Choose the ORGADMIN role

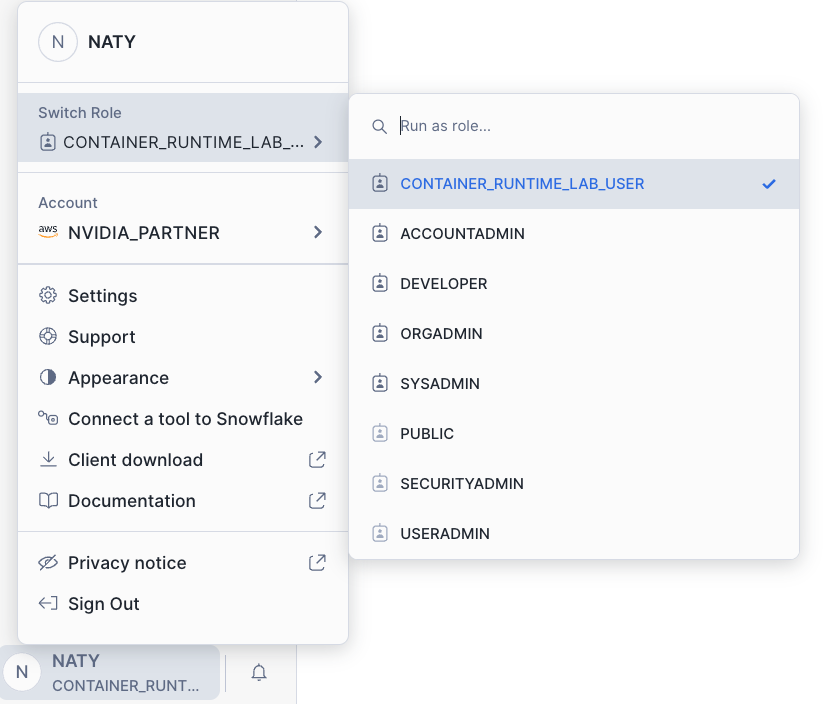[574, 333]
